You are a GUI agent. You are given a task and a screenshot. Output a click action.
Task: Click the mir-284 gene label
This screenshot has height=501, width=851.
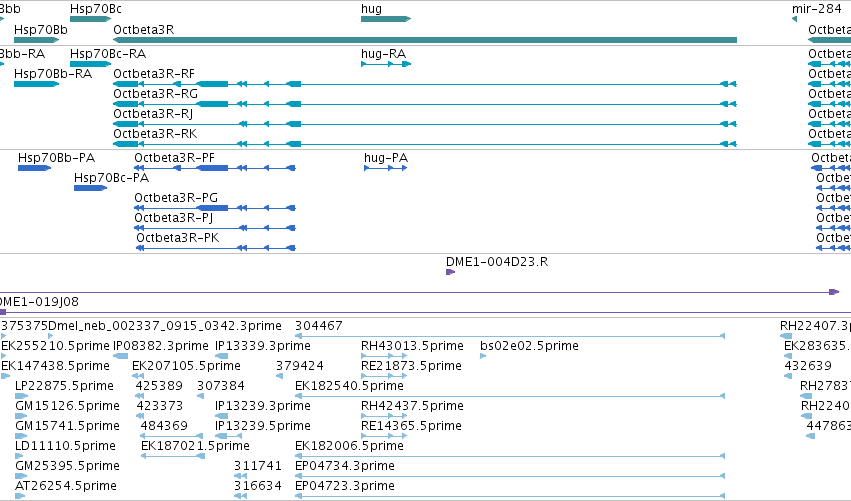coord(816,9)
